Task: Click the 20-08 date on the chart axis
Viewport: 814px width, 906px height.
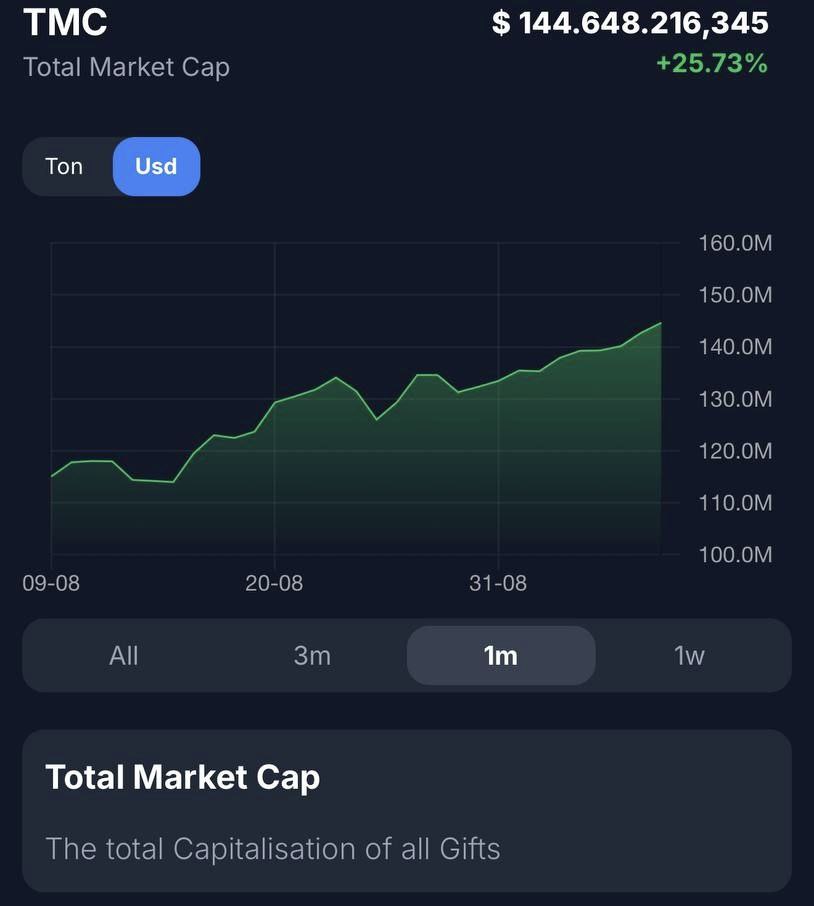Action: tap(274, 583)
